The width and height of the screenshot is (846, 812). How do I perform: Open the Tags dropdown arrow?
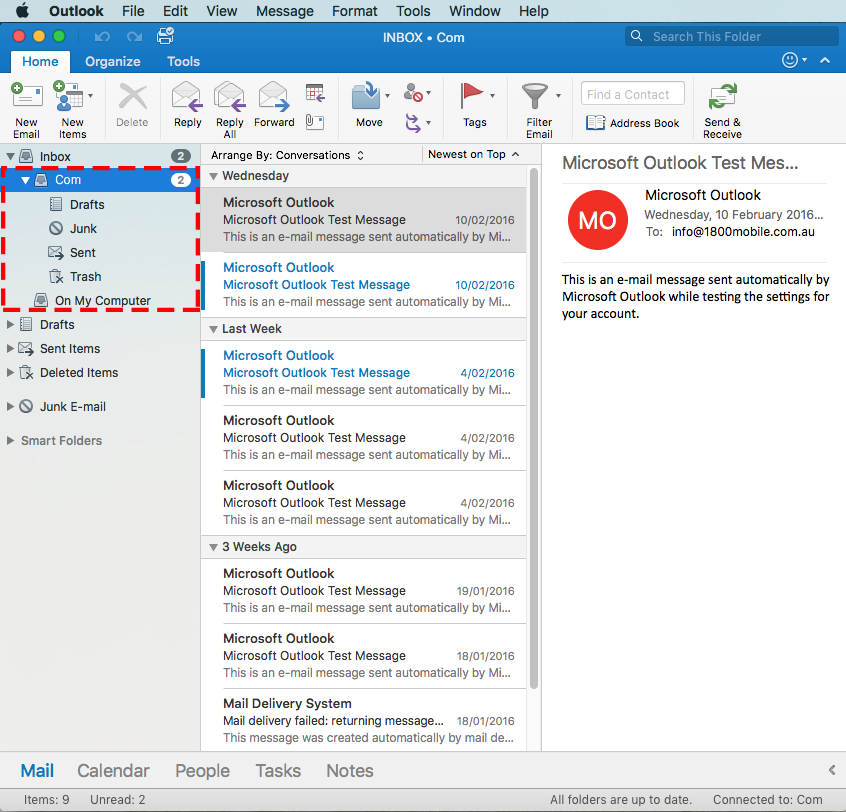[x=492, y=96]
